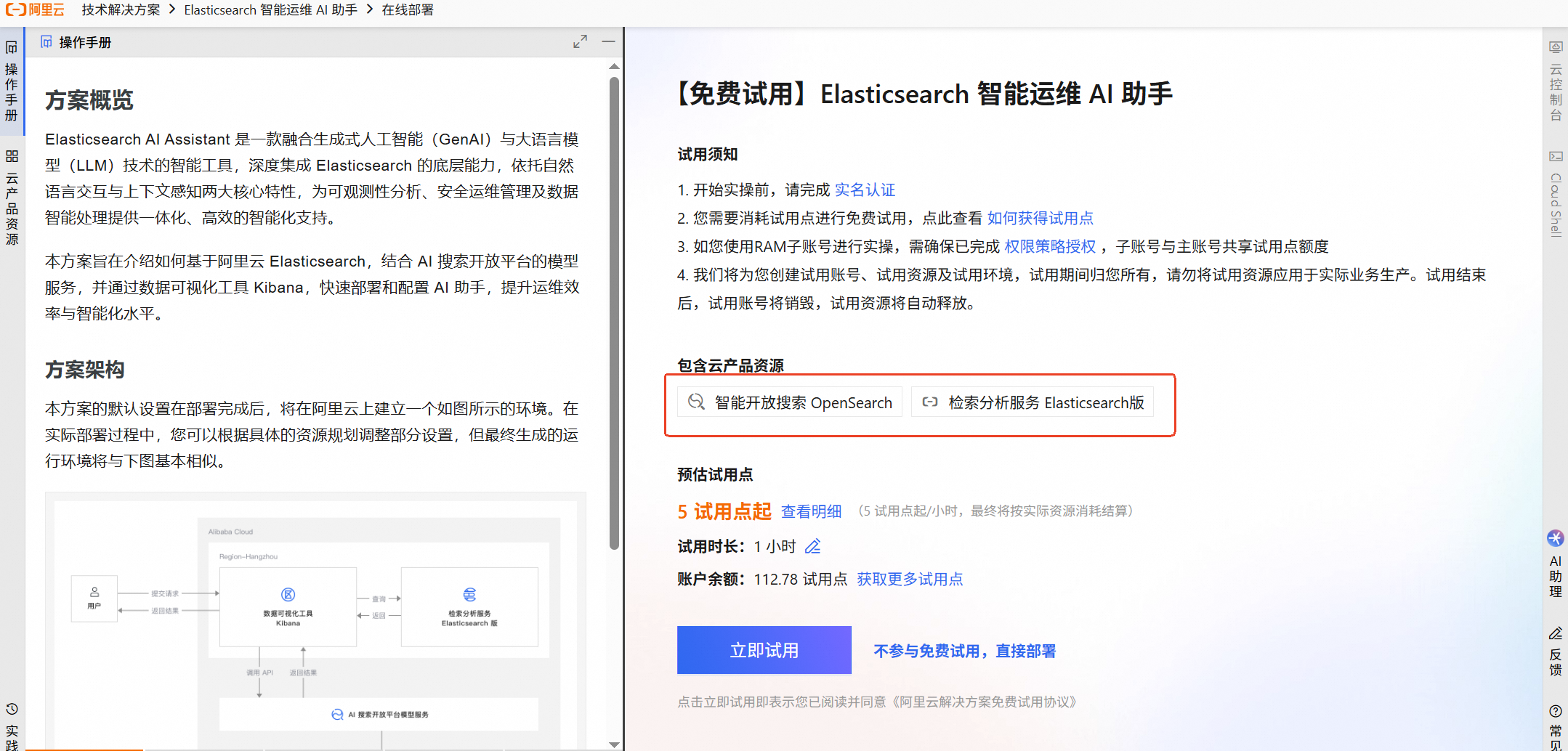Open the 实践 history sidebar tab
Screen dimensions: 1568x751
click(12, 726)
